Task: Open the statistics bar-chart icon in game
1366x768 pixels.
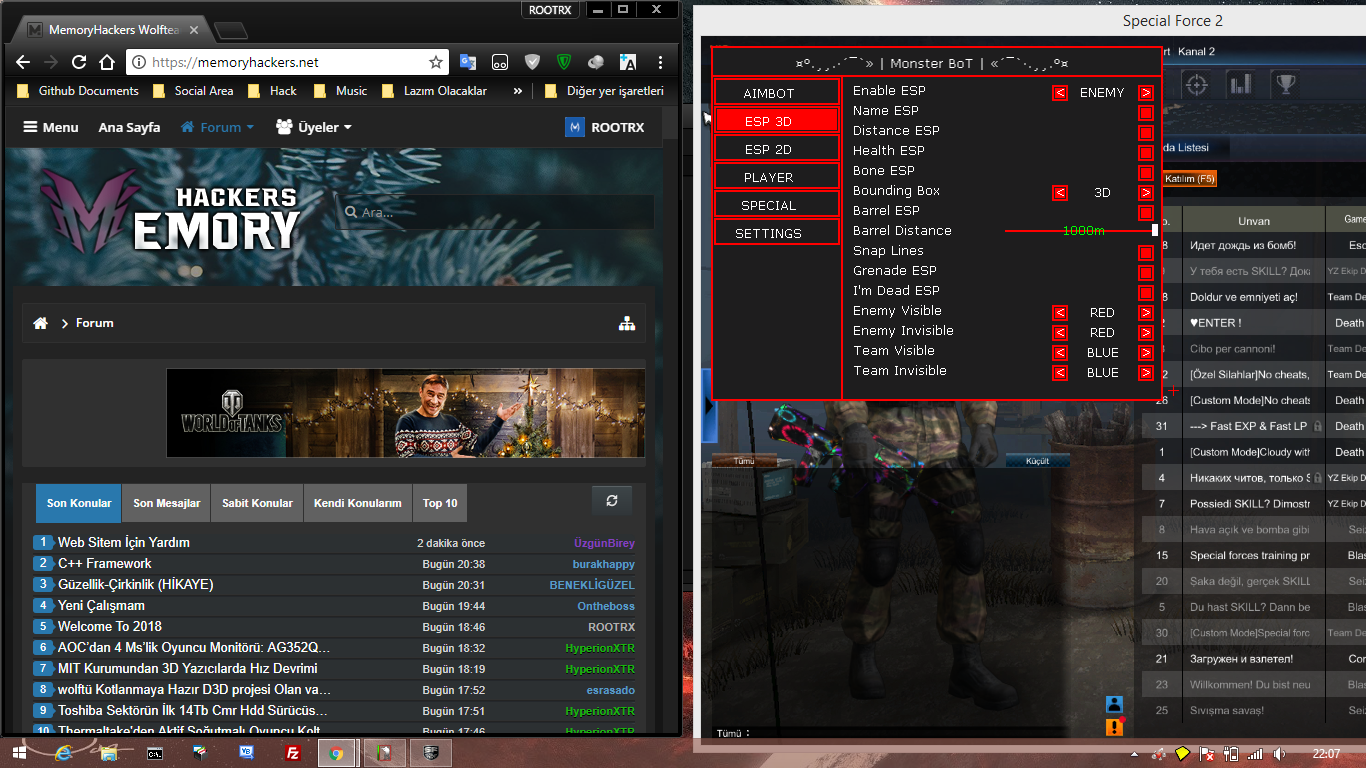Action: pos(1241,83)
